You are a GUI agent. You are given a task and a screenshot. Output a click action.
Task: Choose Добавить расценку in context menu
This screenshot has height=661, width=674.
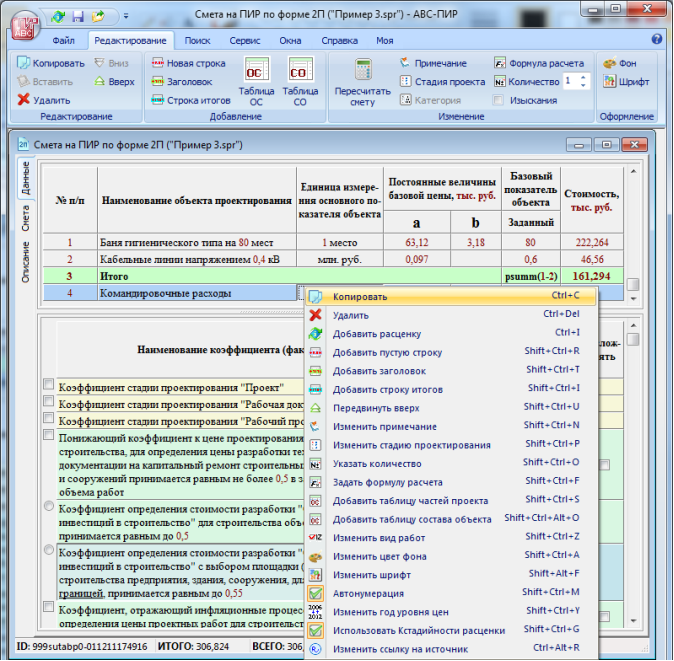coord(451,334)
